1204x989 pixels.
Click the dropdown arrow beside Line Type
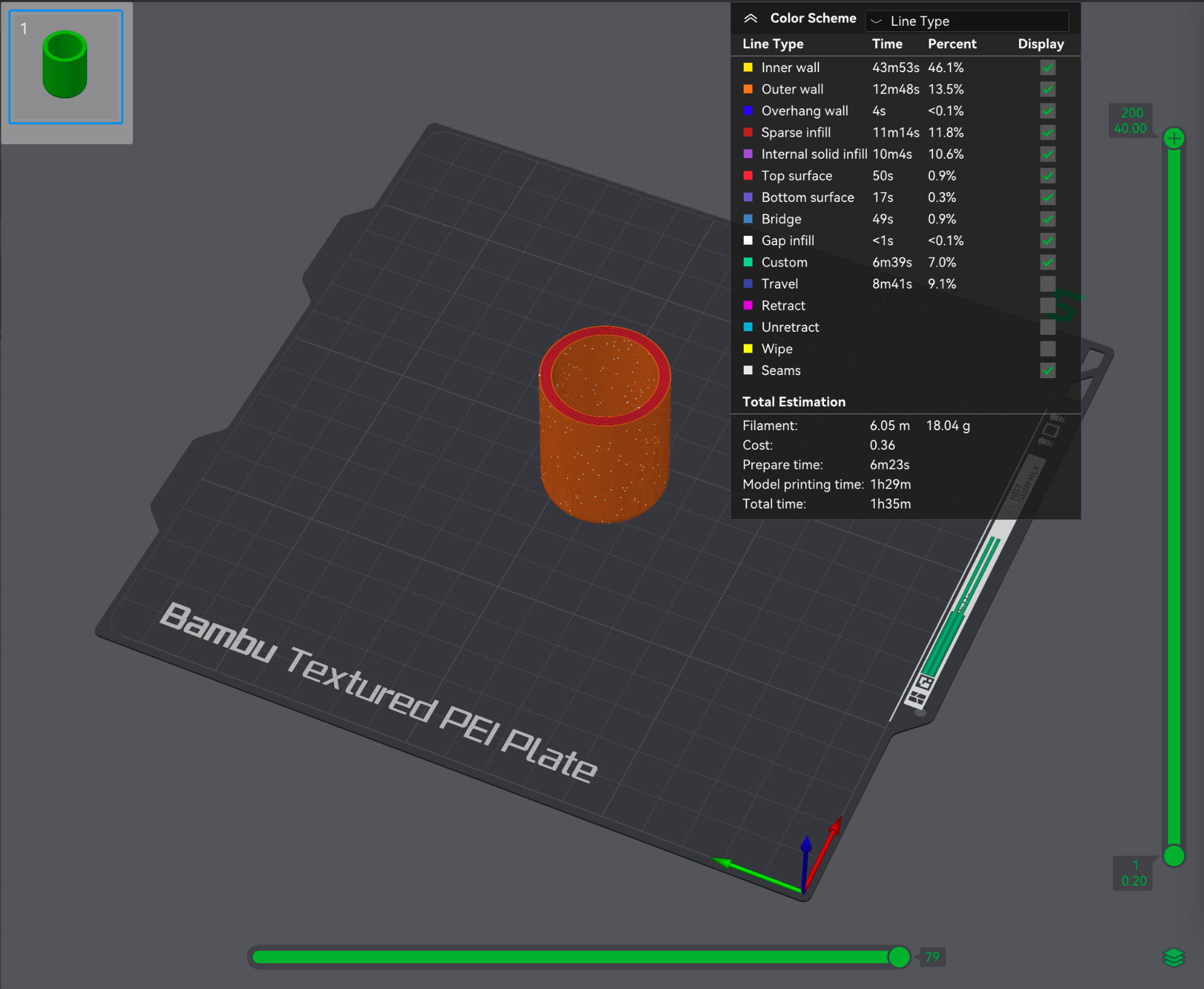[x=876, y=21]
